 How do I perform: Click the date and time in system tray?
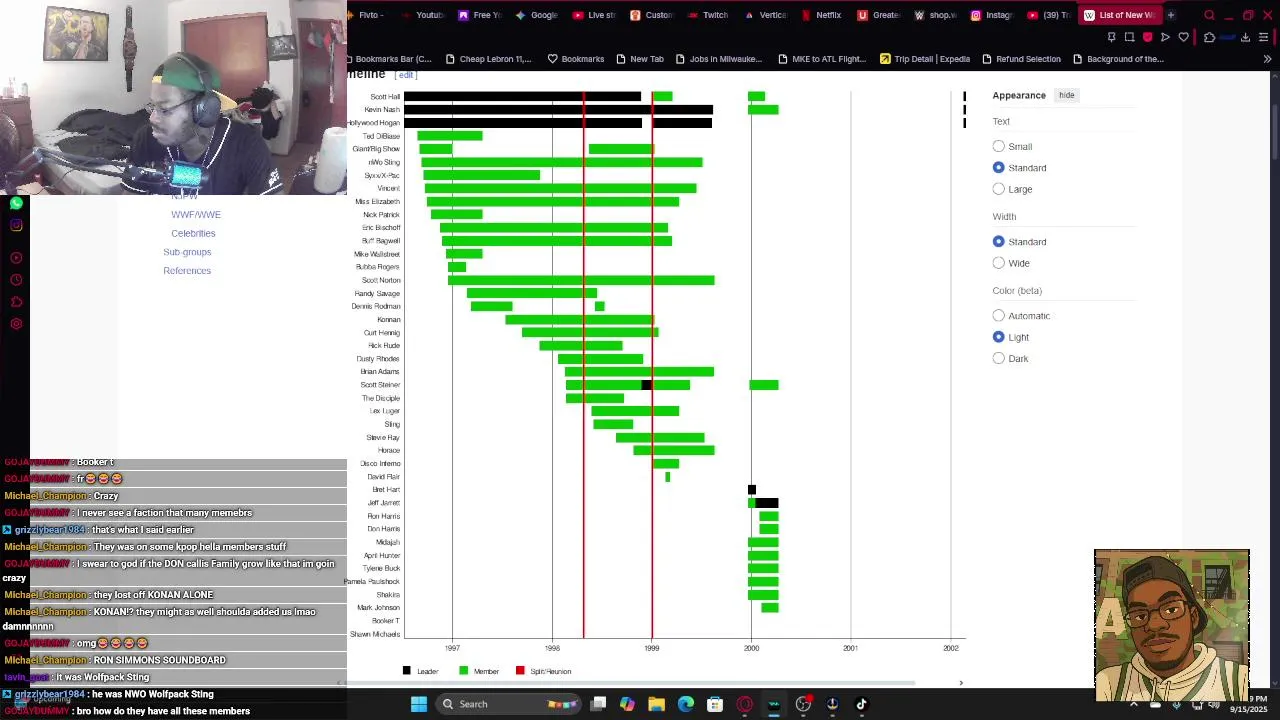click(x=1250, y=704)
